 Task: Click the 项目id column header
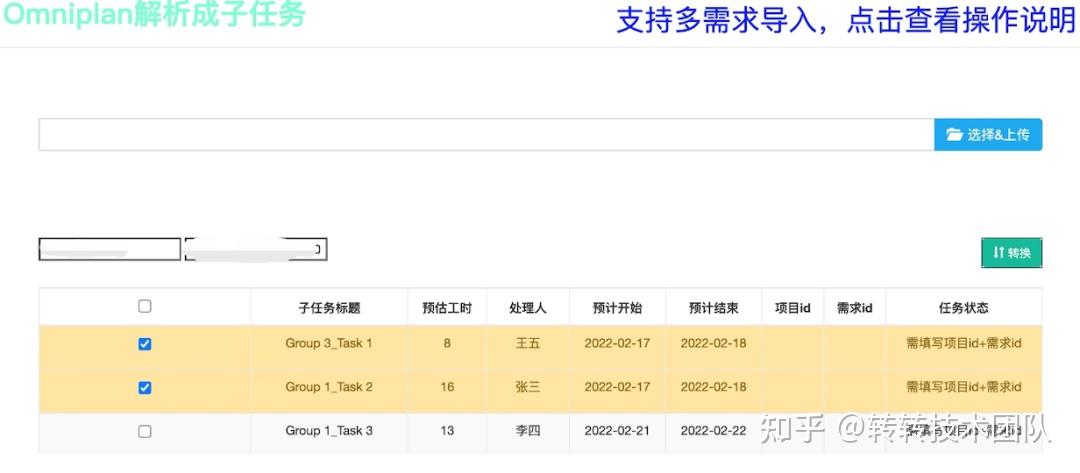click(793, 308)
